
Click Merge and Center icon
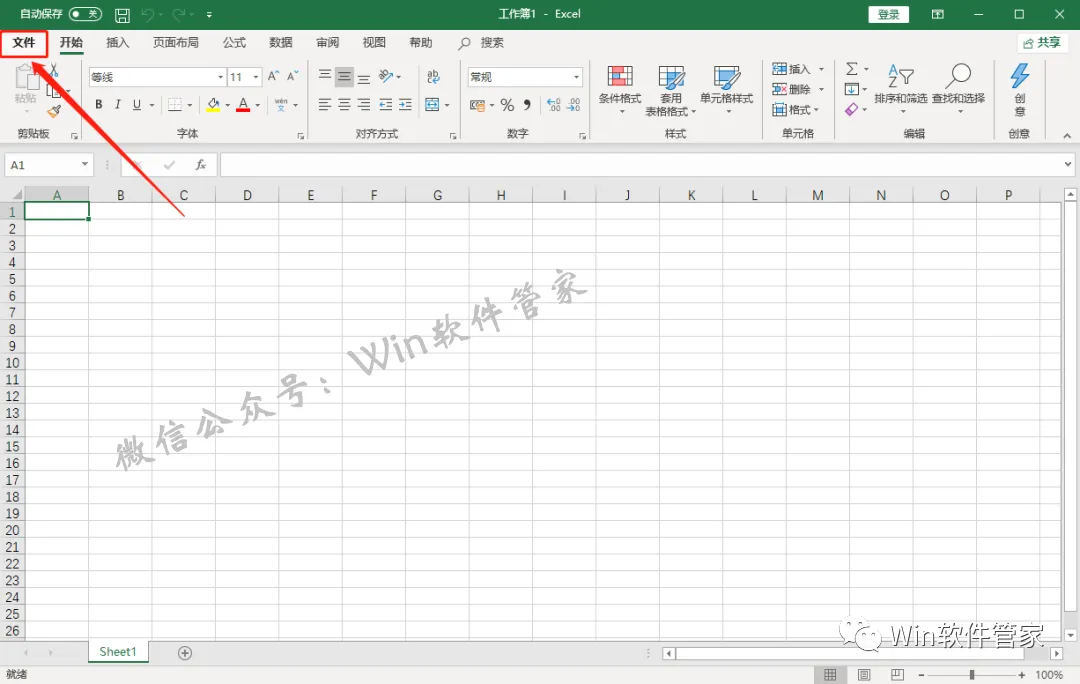432,105
